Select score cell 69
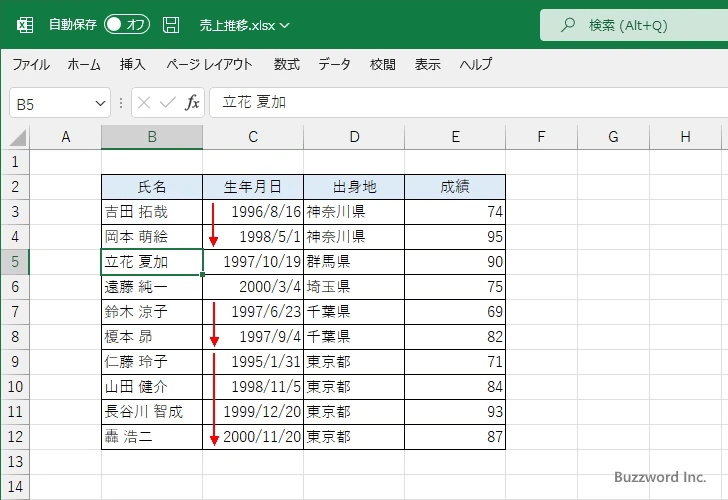 click(x=455, y=312)
